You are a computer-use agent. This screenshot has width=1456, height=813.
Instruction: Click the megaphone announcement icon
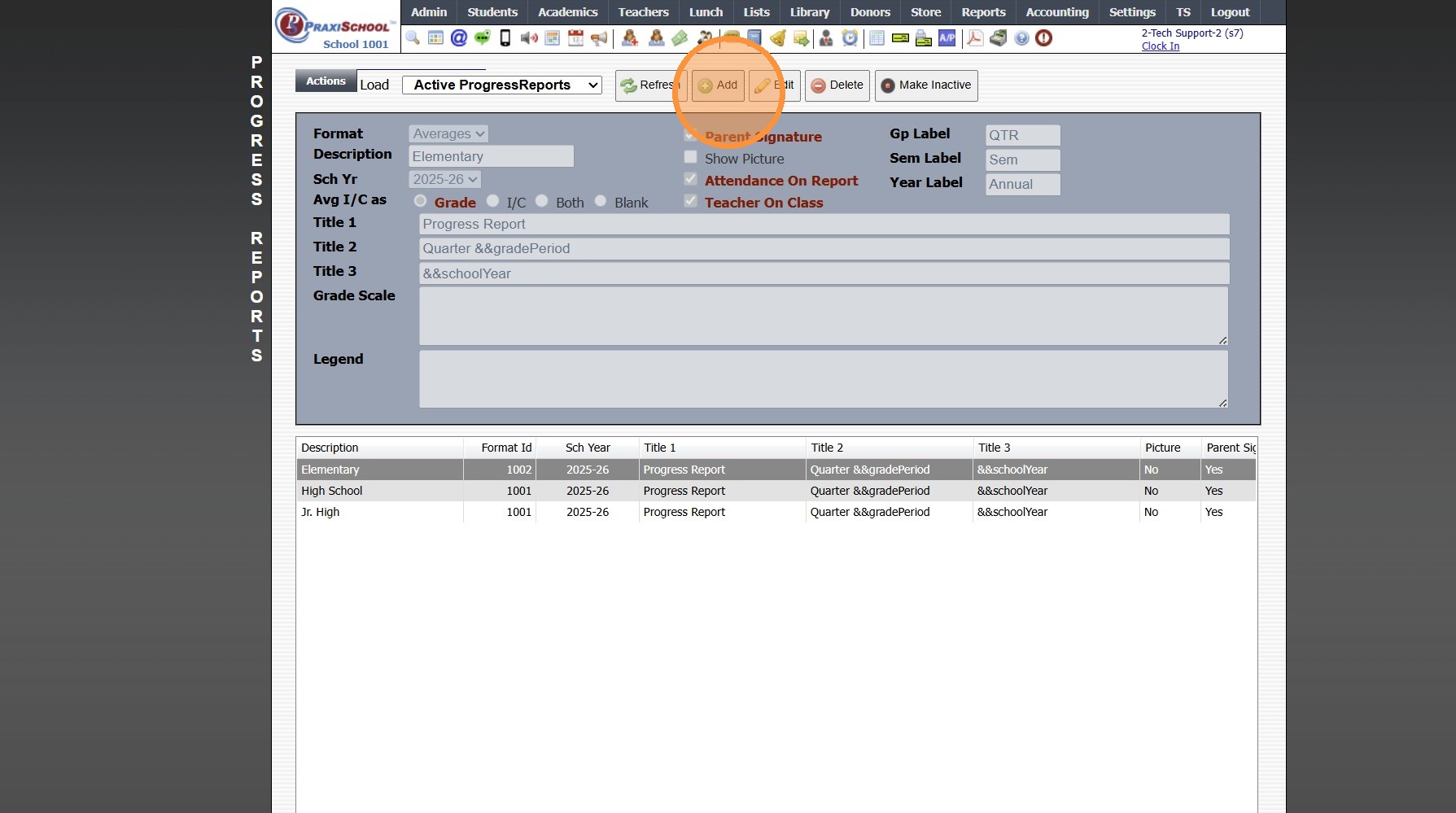tap(599, 37)
